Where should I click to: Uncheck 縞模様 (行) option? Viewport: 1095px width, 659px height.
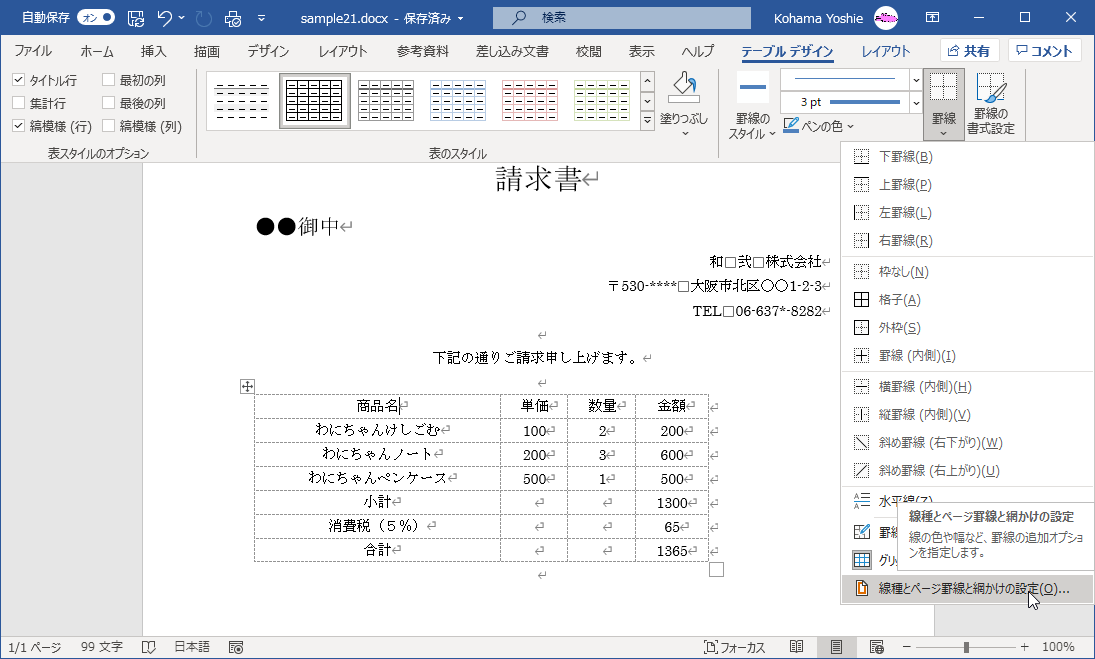tap(16, 125)
